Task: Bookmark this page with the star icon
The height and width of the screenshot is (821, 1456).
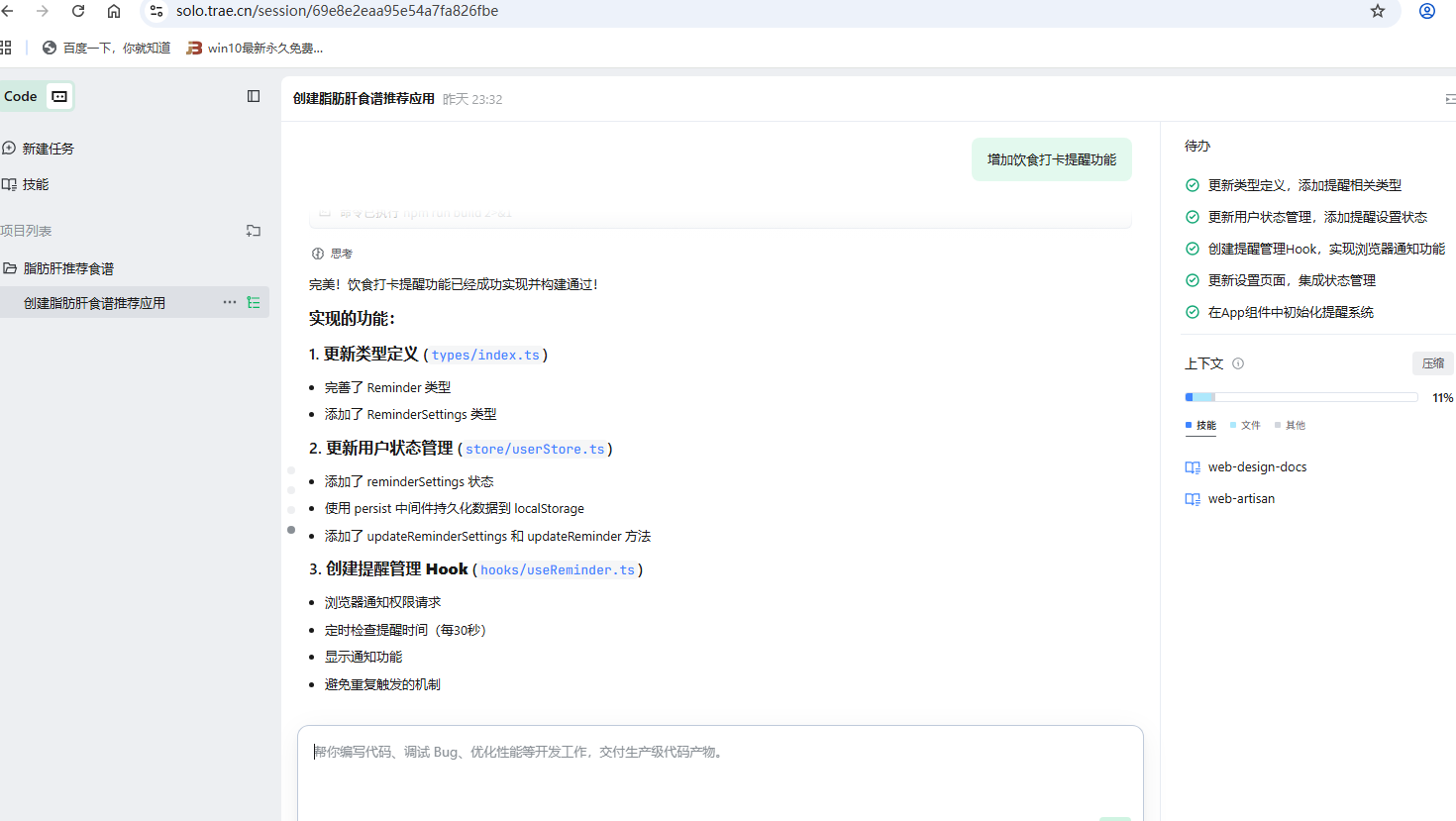Action: (x=1378, y=11)
